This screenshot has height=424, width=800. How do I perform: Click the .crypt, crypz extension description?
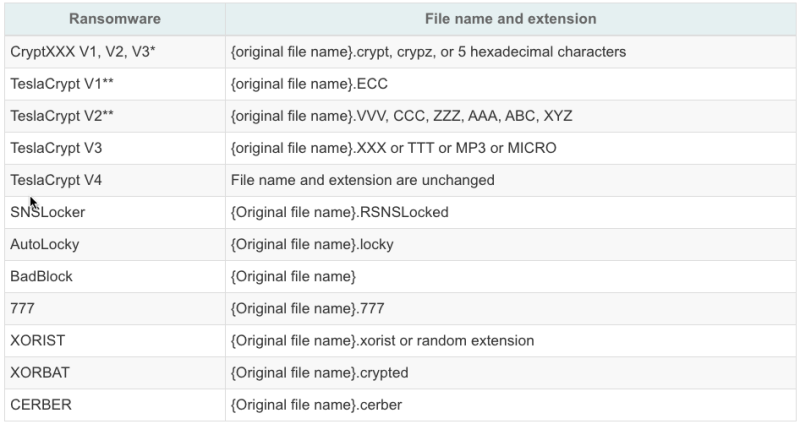[x=428, y=51]
